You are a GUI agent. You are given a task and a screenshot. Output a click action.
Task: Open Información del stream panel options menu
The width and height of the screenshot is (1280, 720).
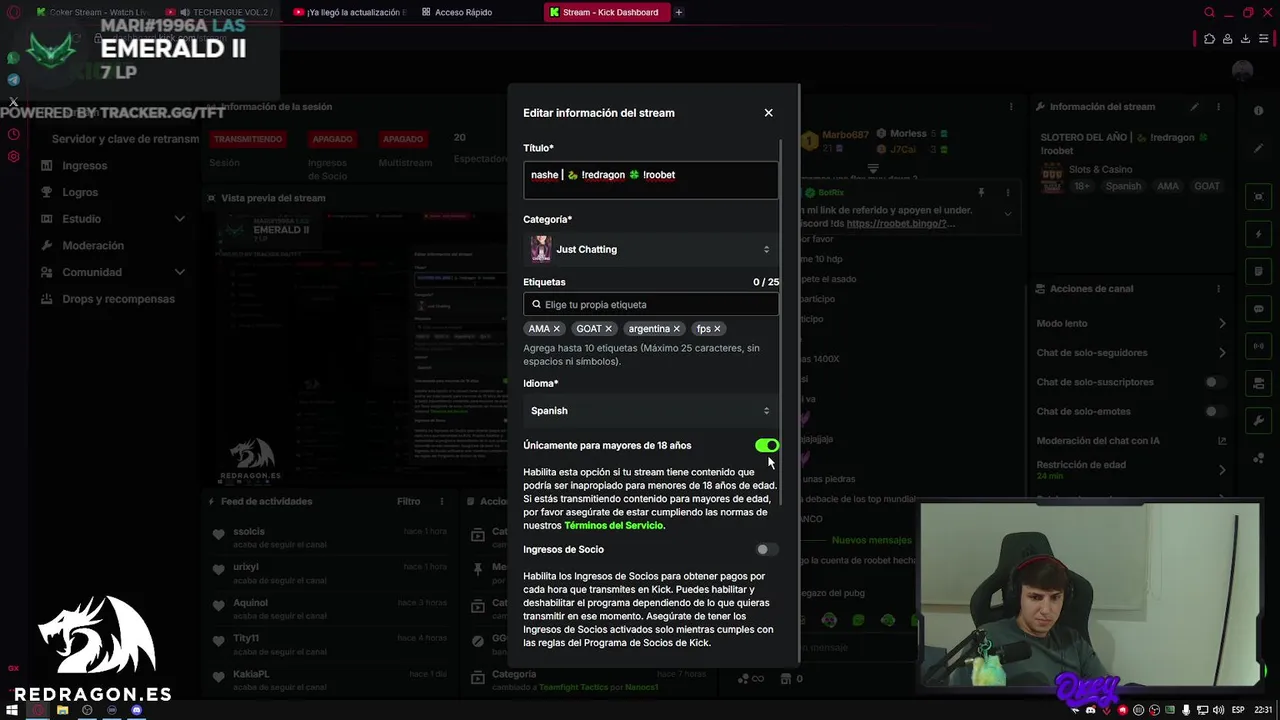click(1218, 107)
